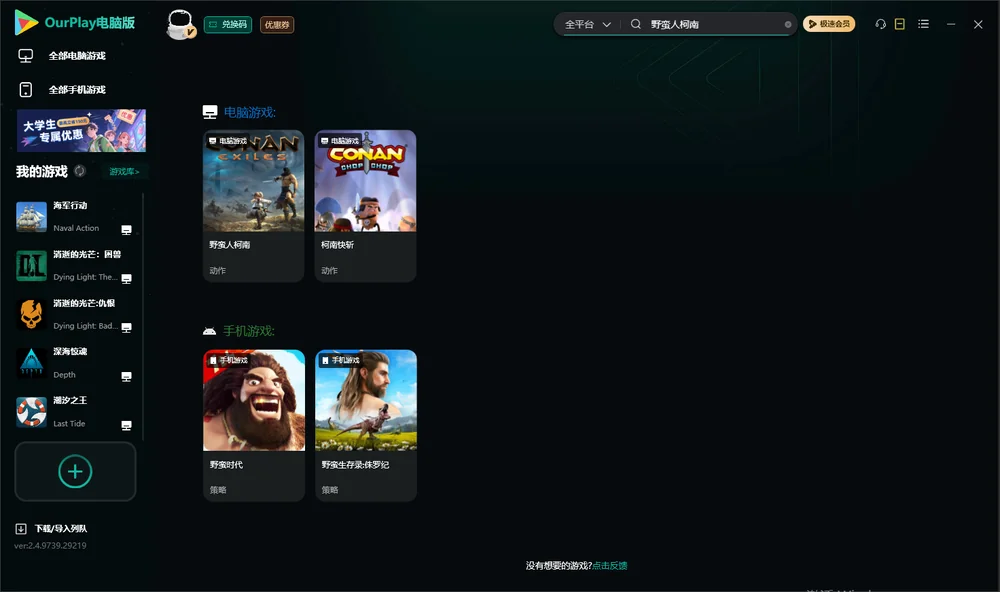Click the OurPlay logo icon
This screenshot has height=592, width=1000.
click(x=26, y=22)
